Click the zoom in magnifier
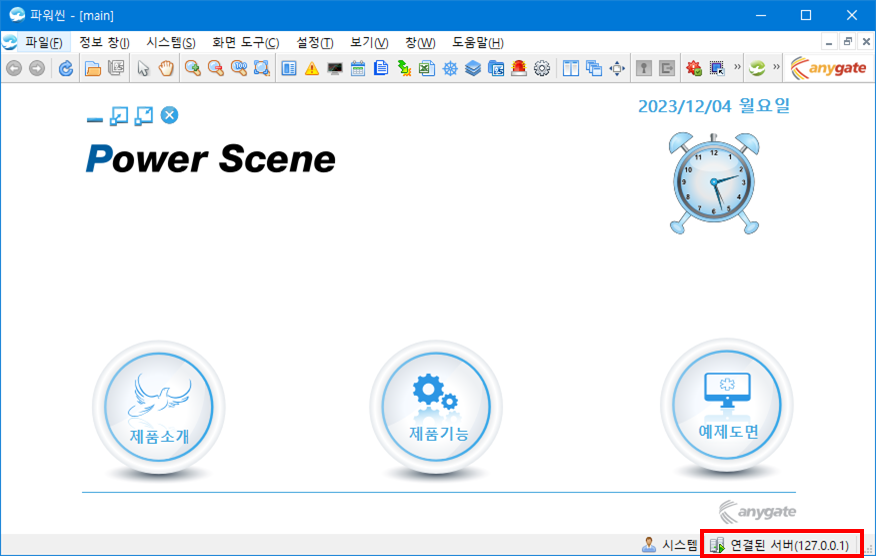 click(x=193, y=68)
